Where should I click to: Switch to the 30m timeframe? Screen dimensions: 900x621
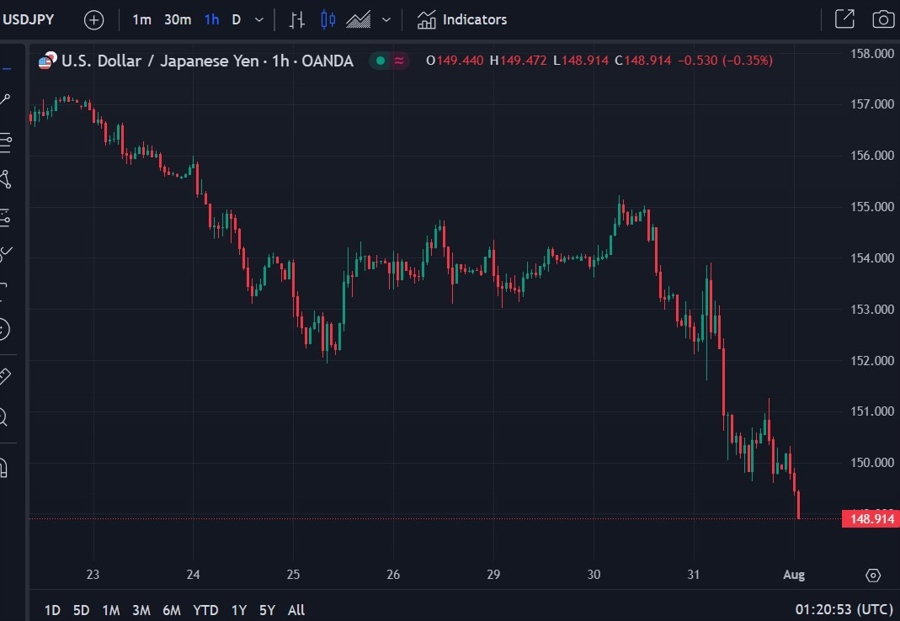pyautogui.click(x=177, y=20)
